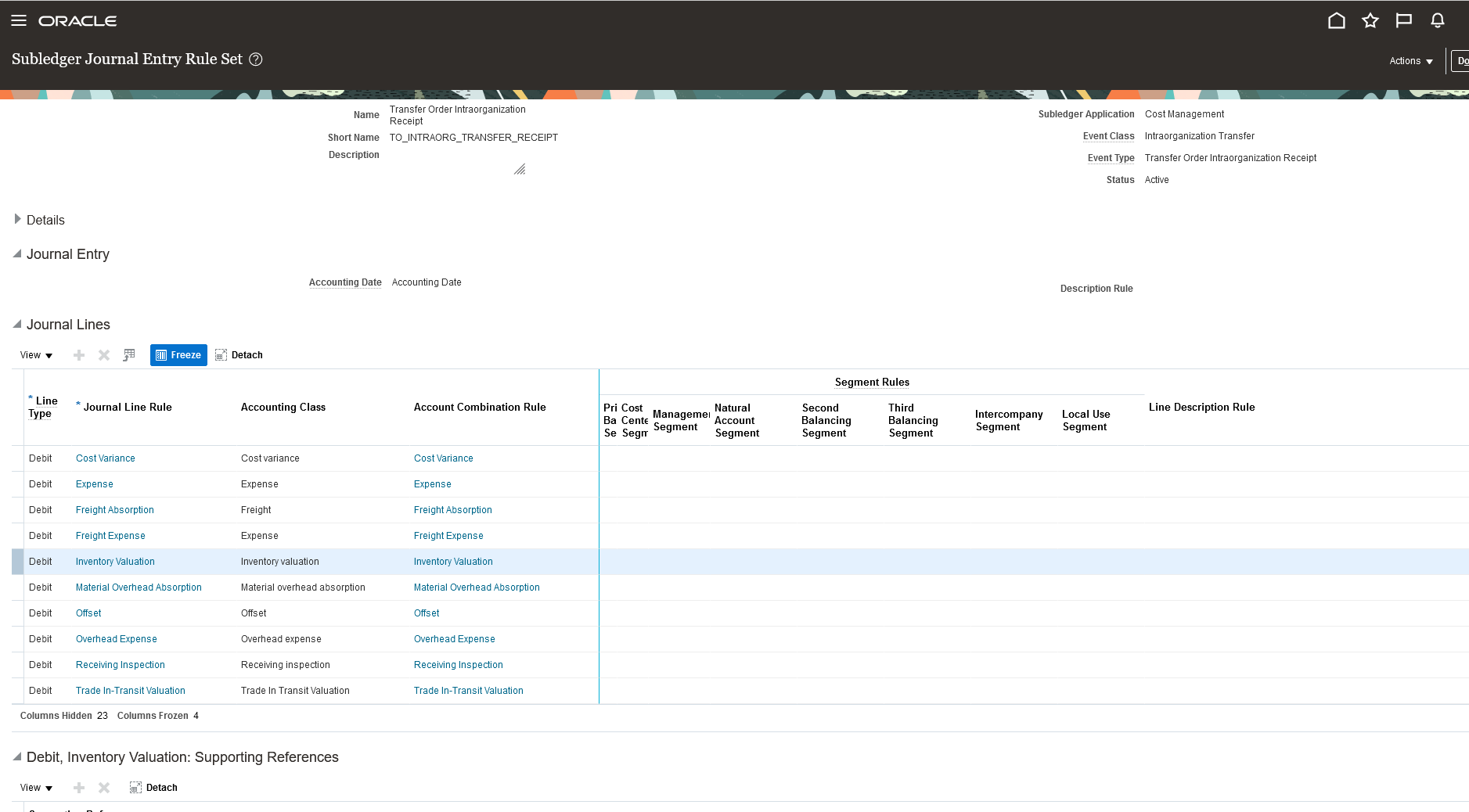Click delete X in Supporting References toolbar
Viewport: 1469px width, 812px height.
click(x=104, y=788)
